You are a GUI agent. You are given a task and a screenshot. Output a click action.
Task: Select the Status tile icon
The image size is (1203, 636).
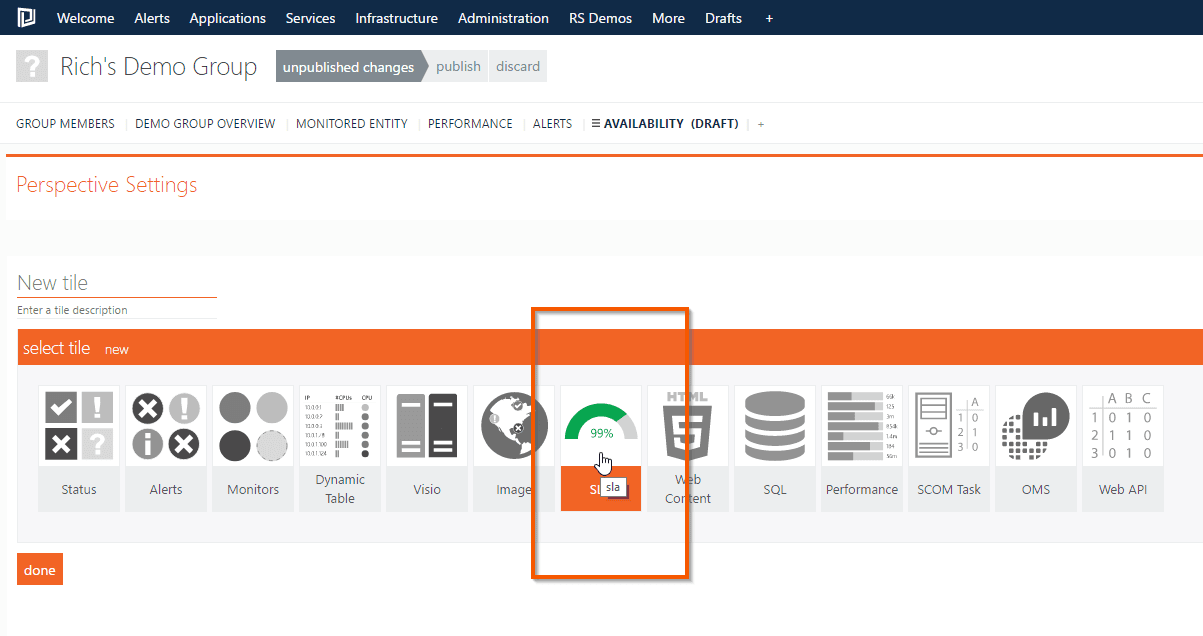coord(78,426)
